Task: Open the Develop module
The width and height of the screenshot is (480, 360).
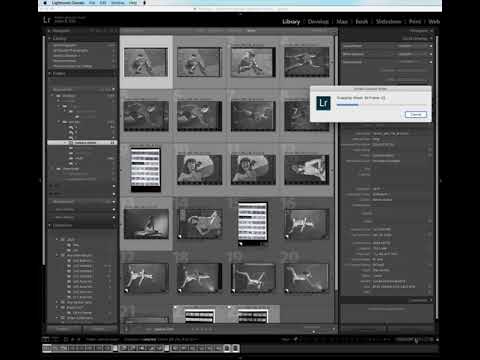Action: pyautogui.click(x=318, y=22)
